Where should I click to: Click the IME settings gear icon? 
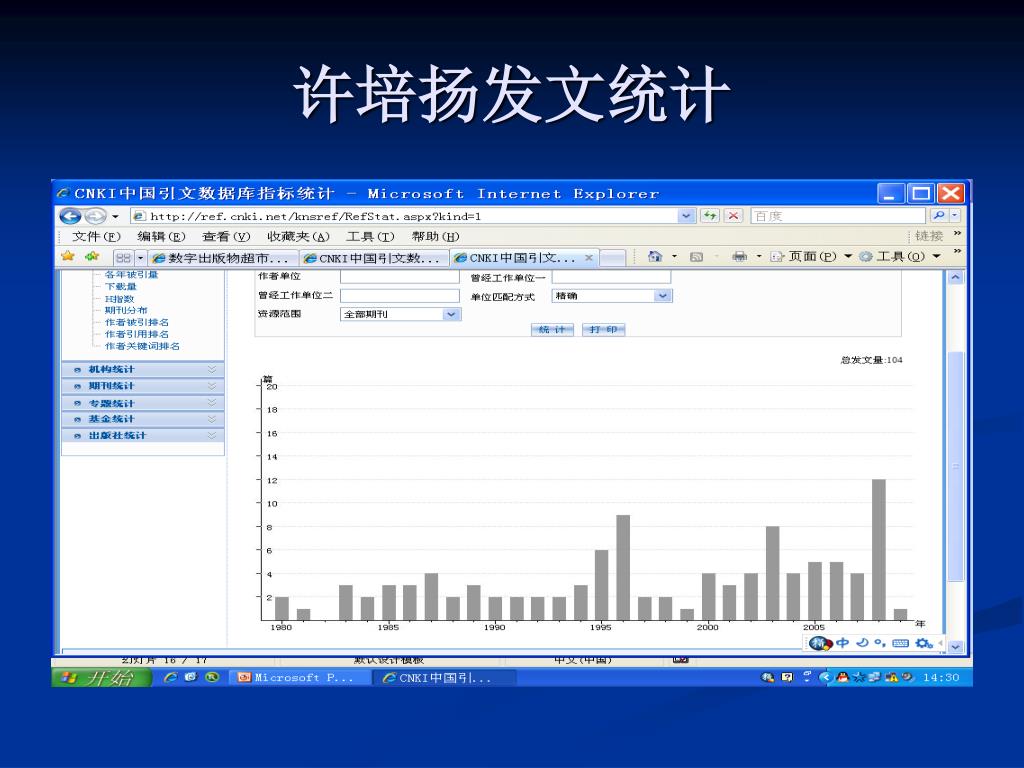[x=923, y=643]
